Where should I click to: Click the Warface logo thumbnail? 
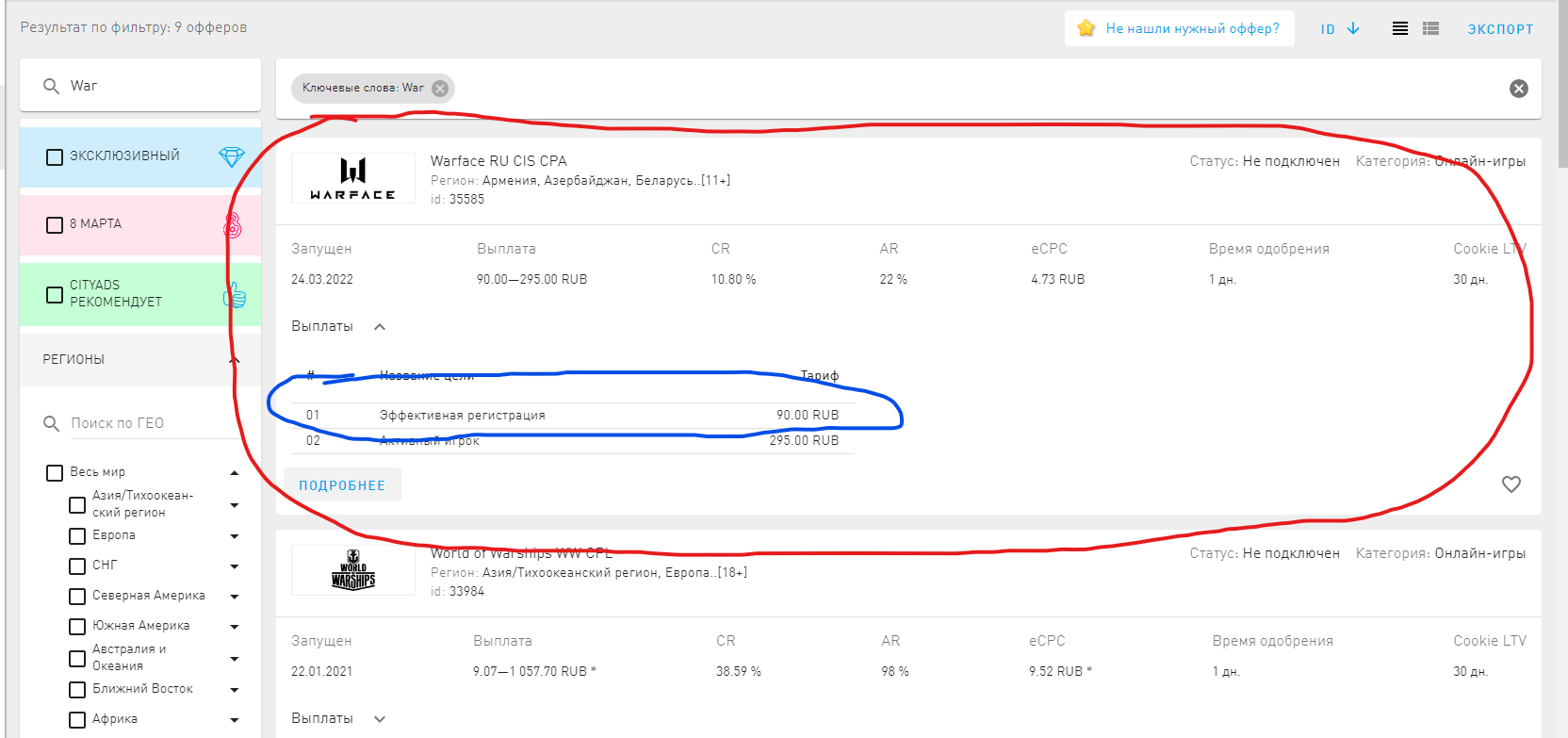tap(352, 178)
